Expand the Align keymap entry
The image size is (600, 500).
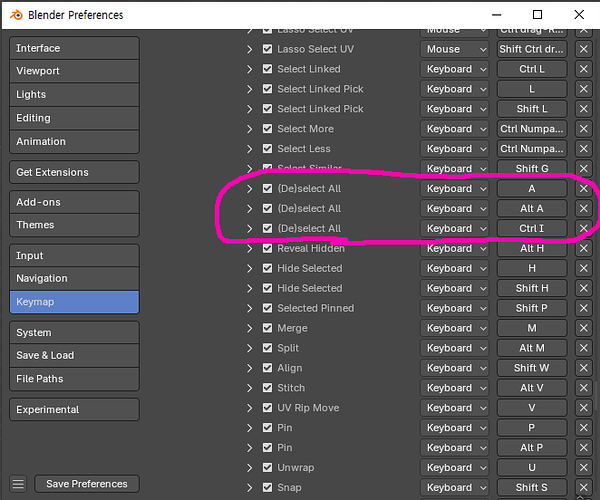coord(249,368)
